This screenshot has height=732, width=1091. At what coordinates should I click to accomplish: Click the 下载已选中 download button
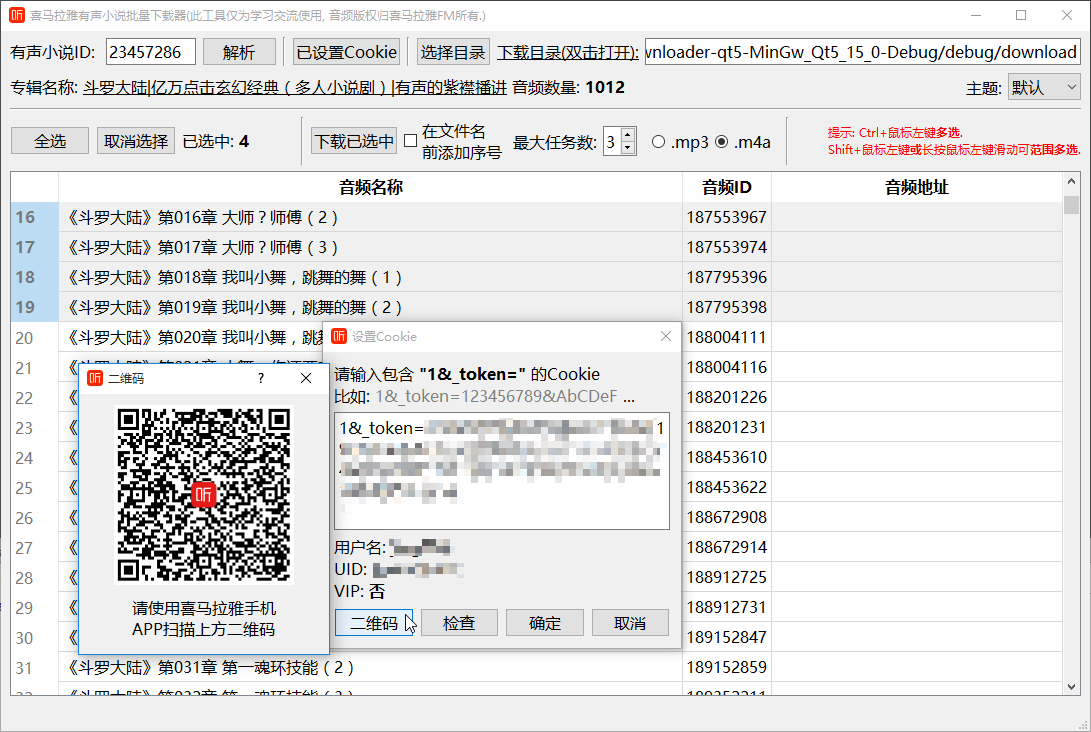click(x=353, y=141)
